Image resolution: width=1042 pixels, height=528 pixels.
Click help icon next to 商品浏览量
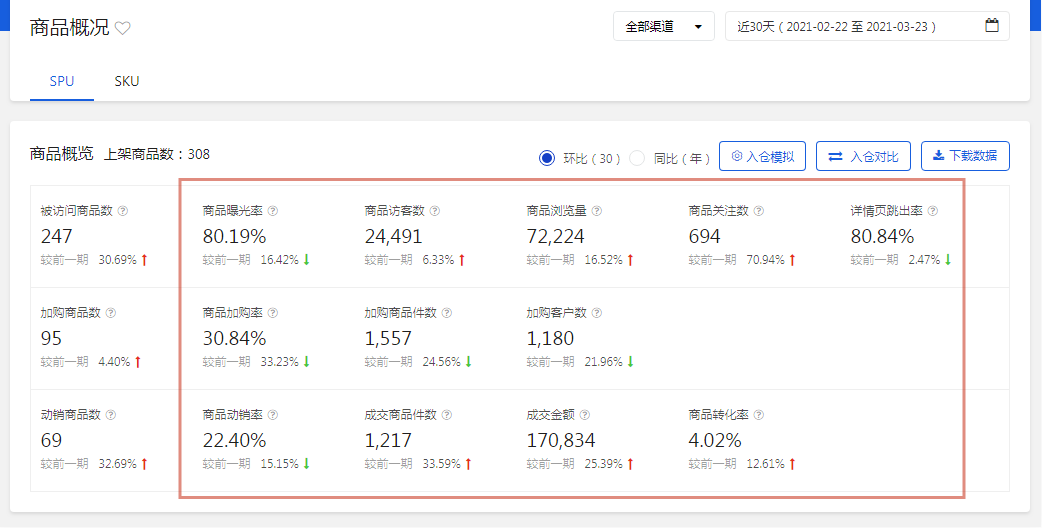click(x=597, y=211)
